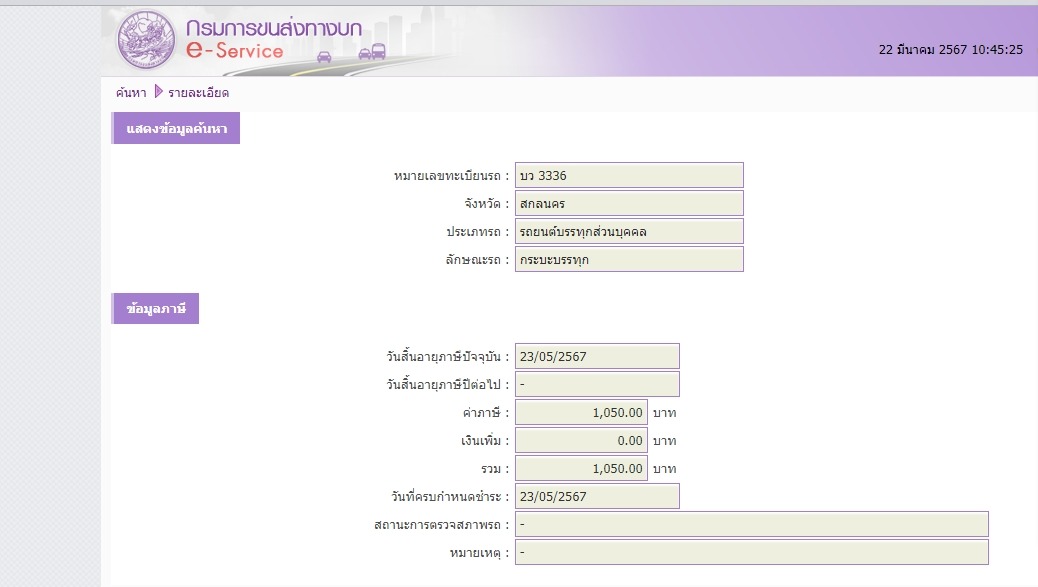Viewport: 1038px width, 587px height.
Task: Click the บาท unit beside ค่าภาษี
Action: coord(665,413)
